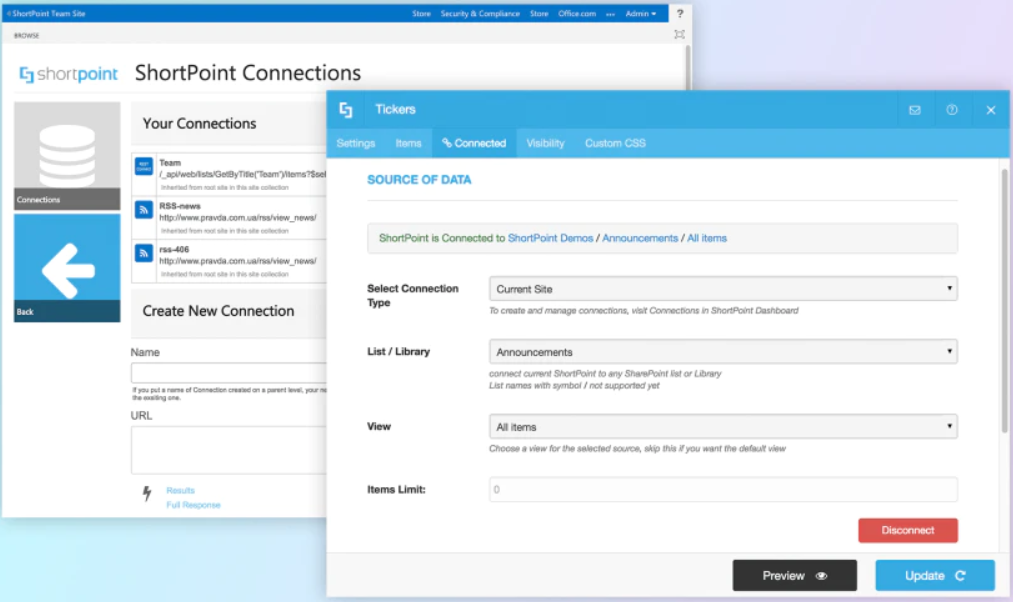Open the View dropdown showing All items
1013x602 pixels.
tap(720, 426)
